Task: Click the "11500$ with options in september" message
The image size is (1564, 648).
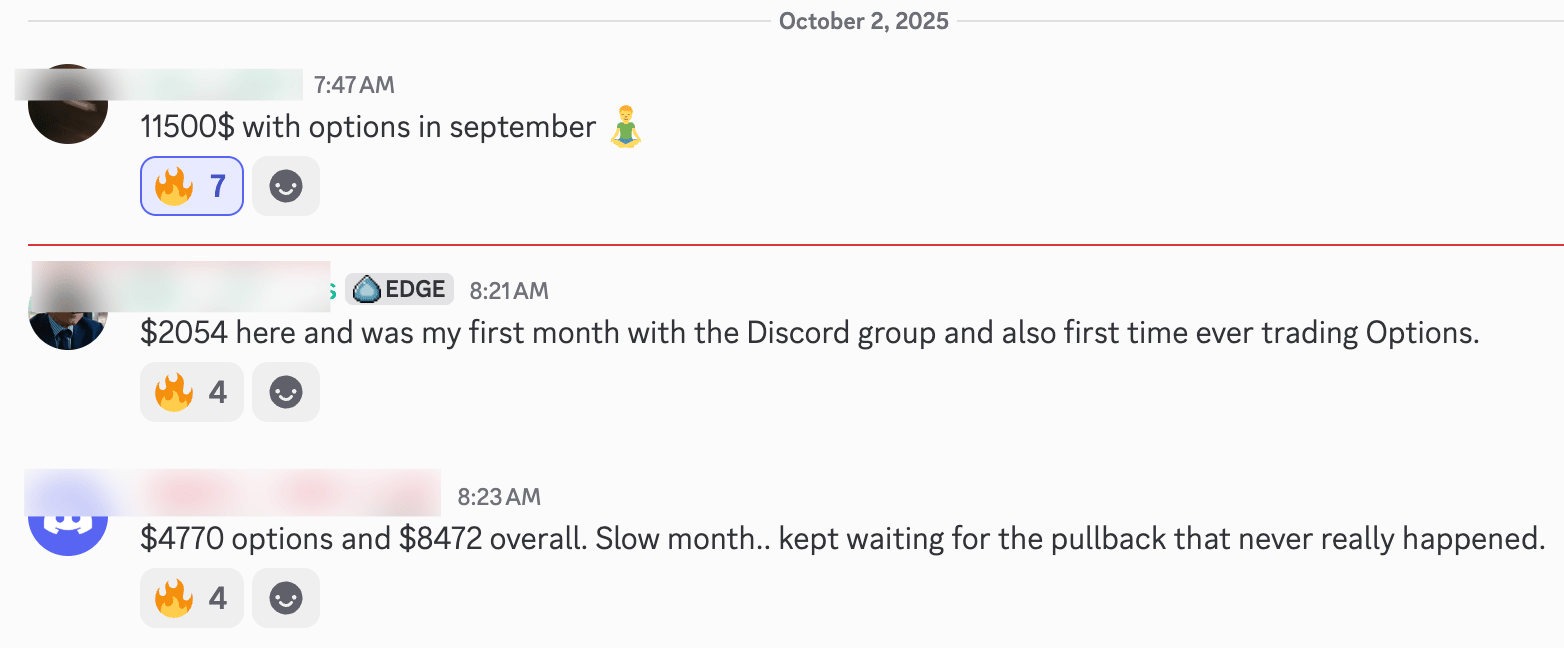Action: [x=368, y=128]
